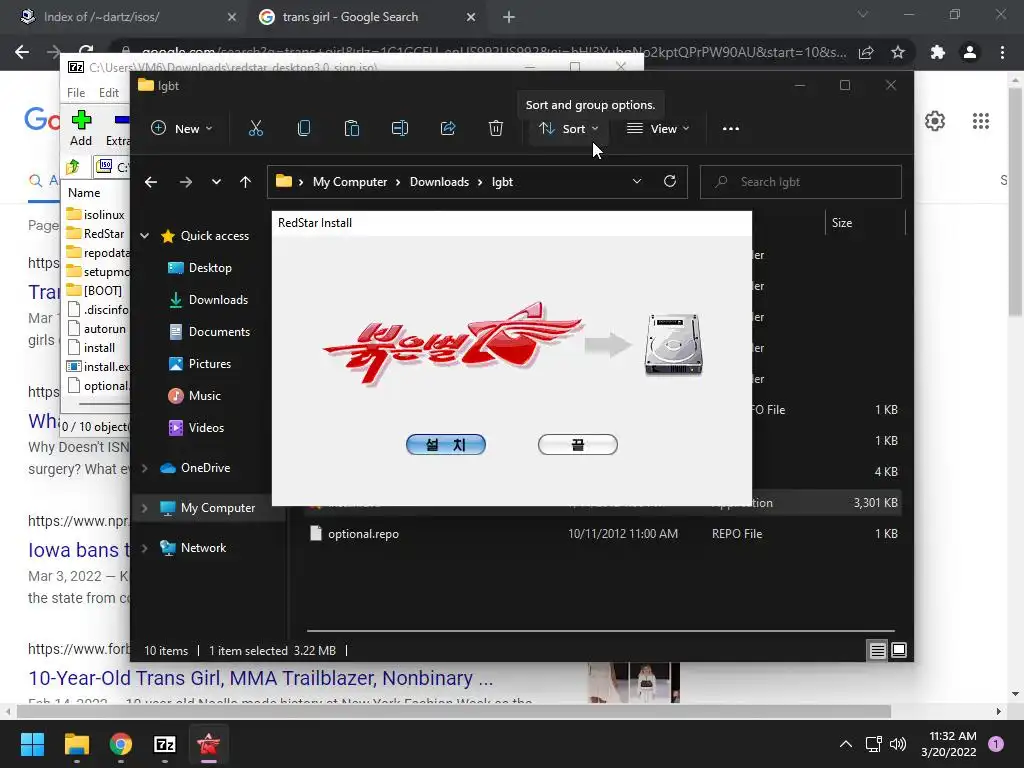Open the New item dropdown
1024x768 pixels.
tap(182, 129)
